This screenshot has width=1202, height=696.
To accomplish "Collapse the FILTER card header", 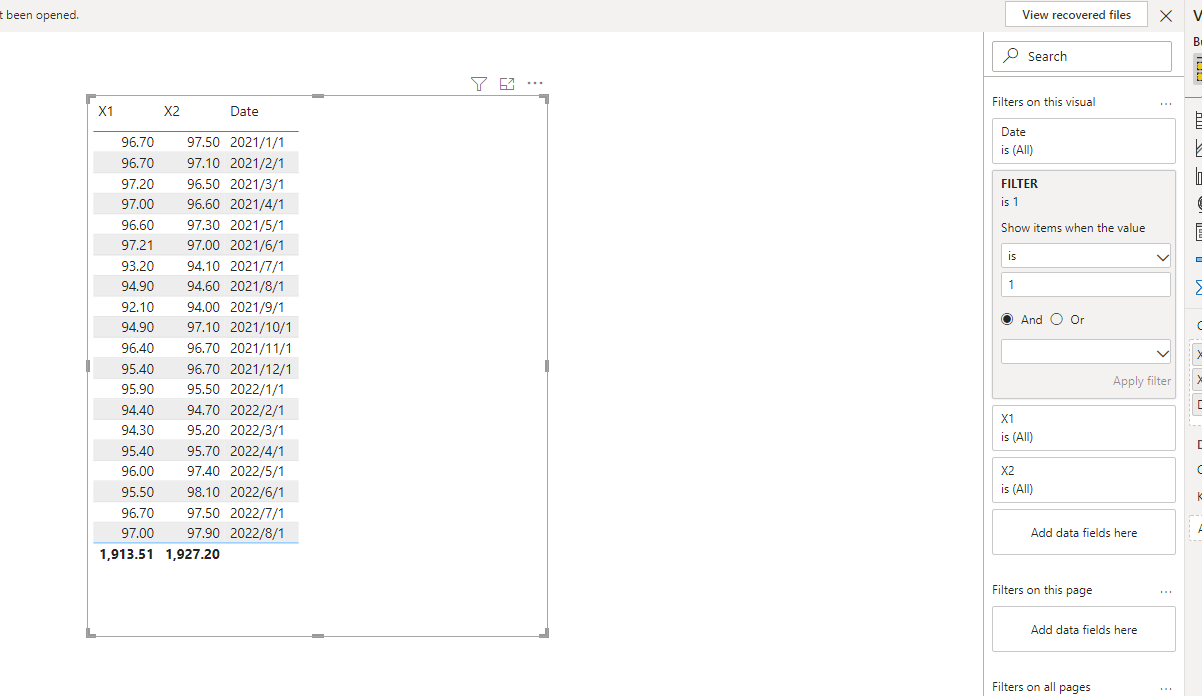I will (x=1084, y=192).
